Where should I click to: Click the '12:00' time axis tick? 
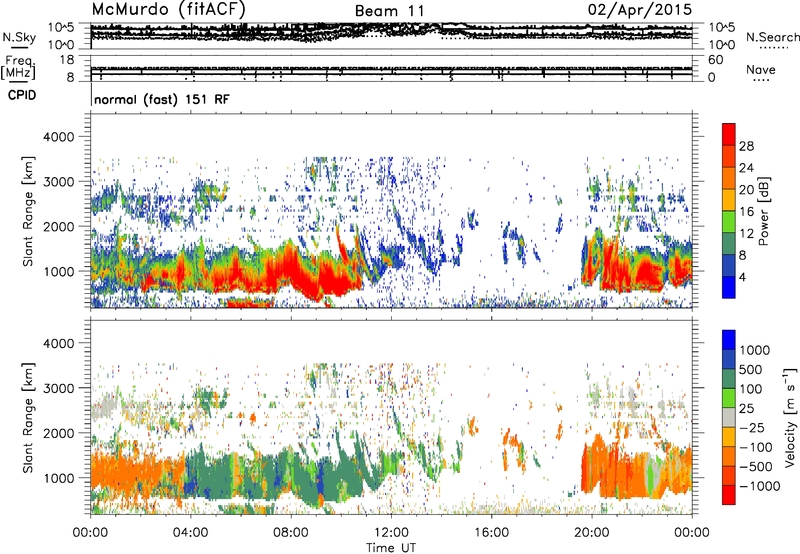pyautogui.click(x=391, y=532)
